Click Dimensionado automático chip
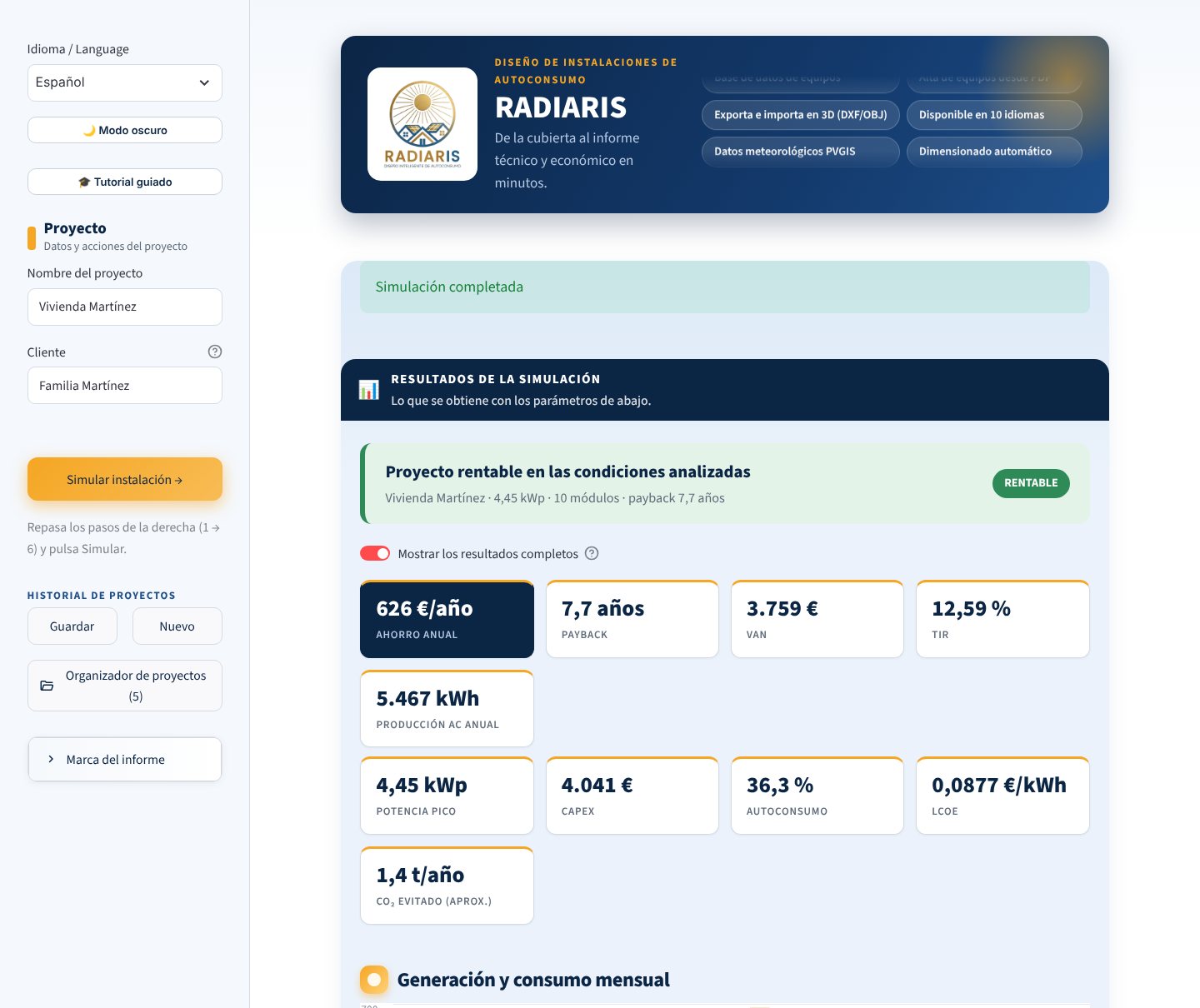 coord(994,152)
